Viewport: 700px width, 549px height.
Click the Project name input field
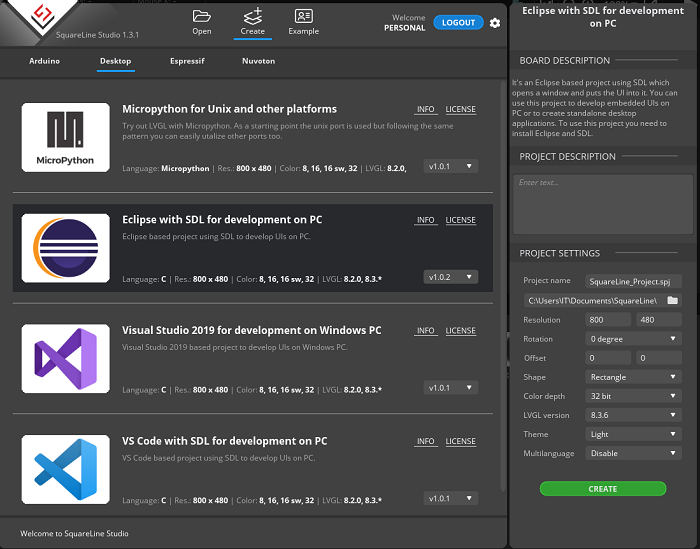point(633,281)
